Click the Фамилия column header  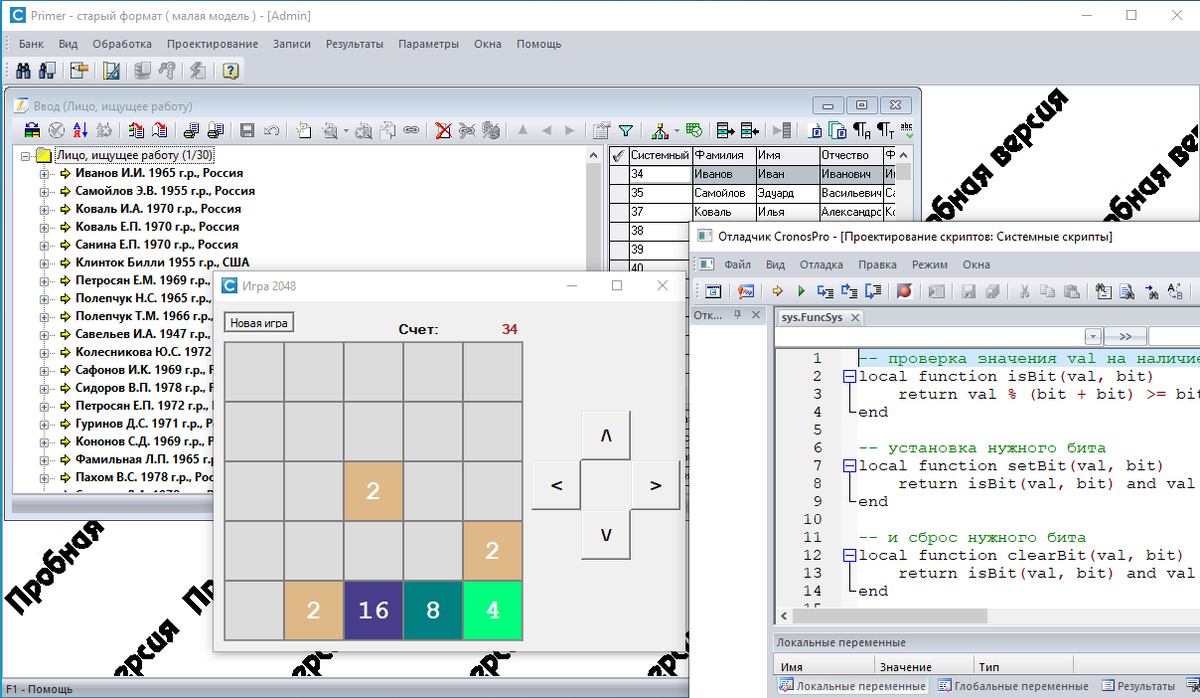(723, 155)
